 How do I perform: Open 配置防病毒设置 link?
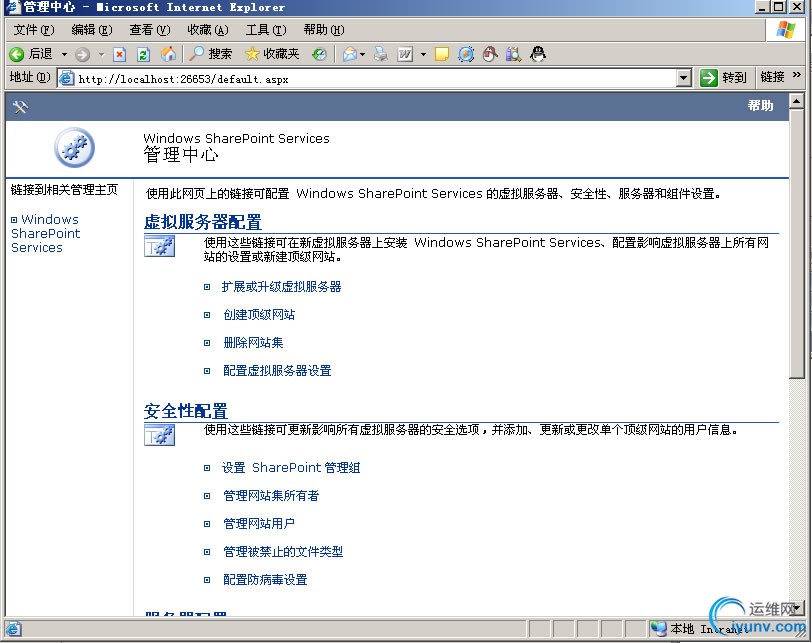(265, 579)
